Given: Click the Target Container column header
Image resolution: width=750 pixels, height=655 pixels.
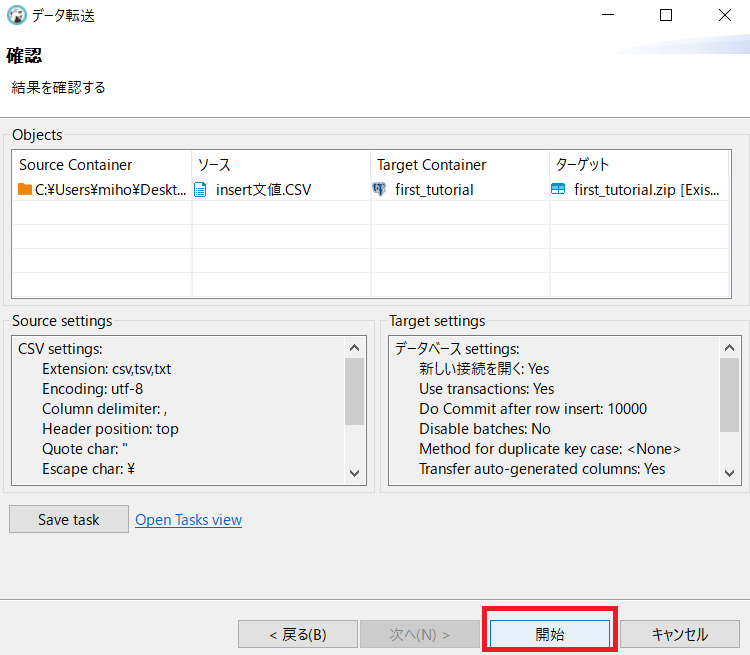Looking at the screenshot, I should [460, 165].
